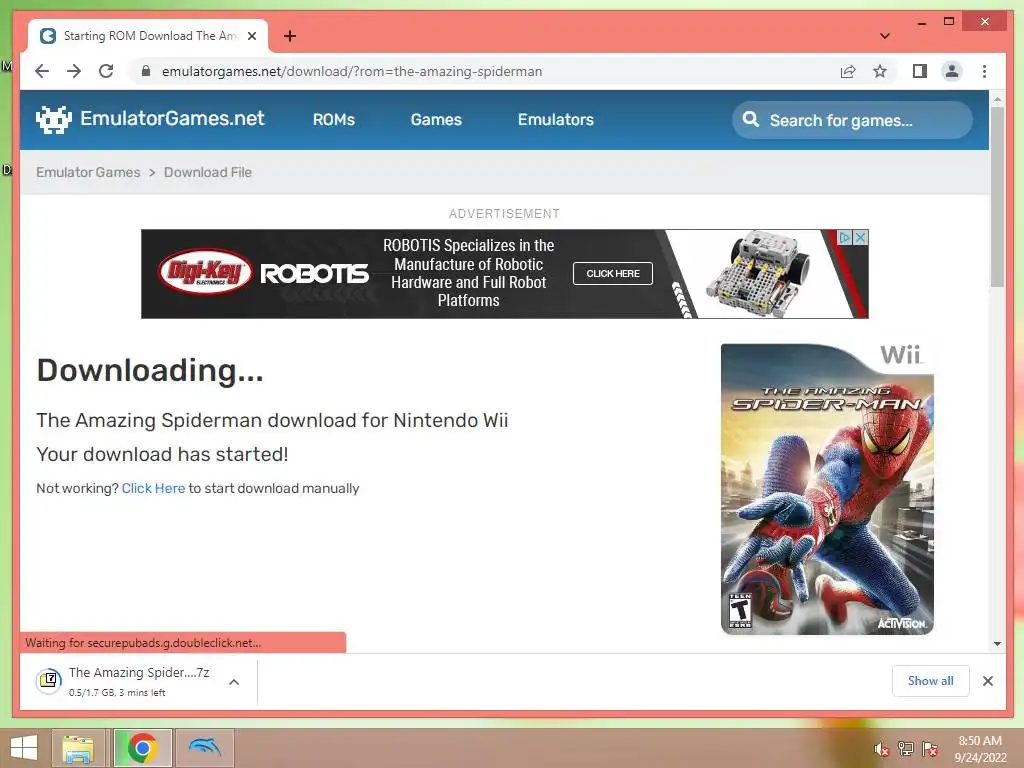Open a new tab with the plus button
The image size is (1024, 768).
290,36
